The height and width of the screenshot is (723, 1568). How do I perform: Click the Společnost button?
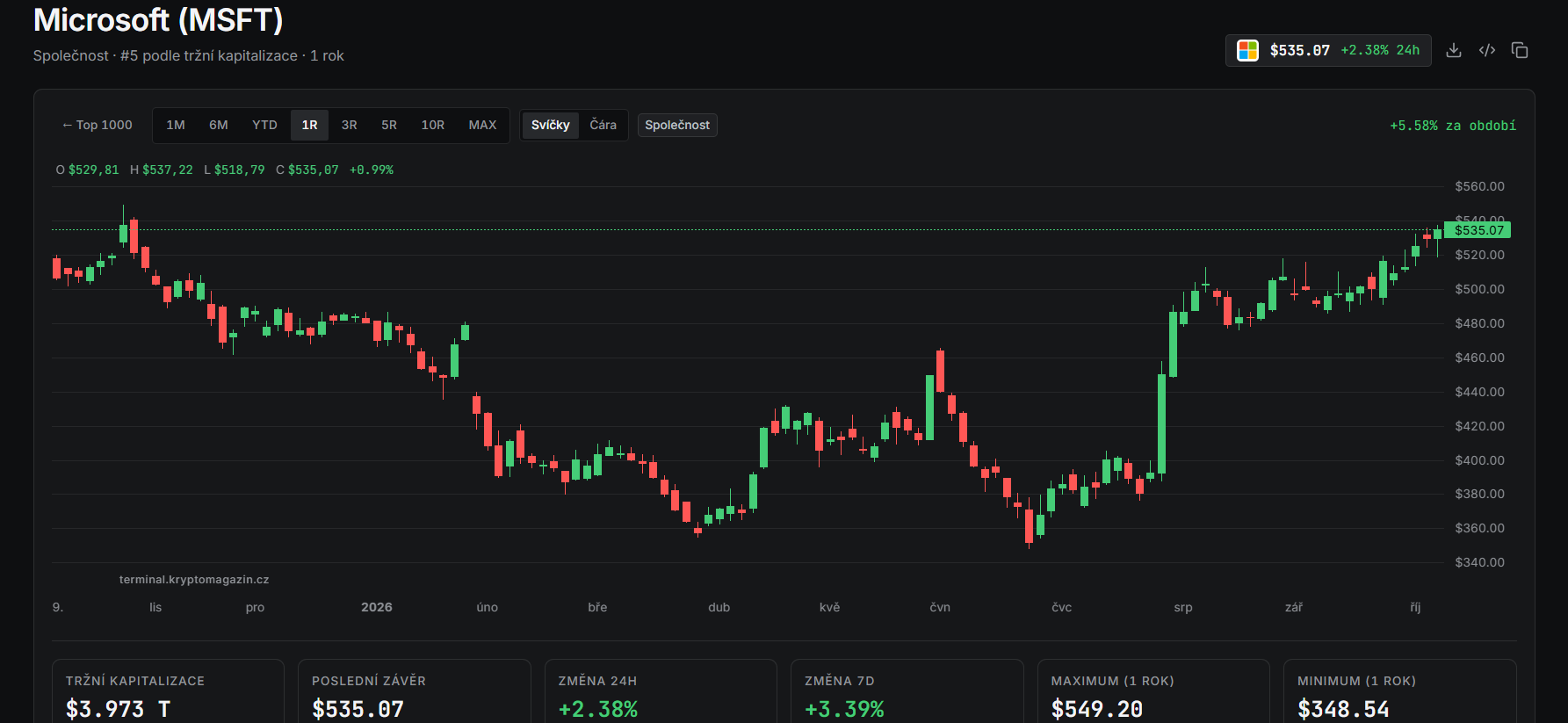tap(677, 125)
